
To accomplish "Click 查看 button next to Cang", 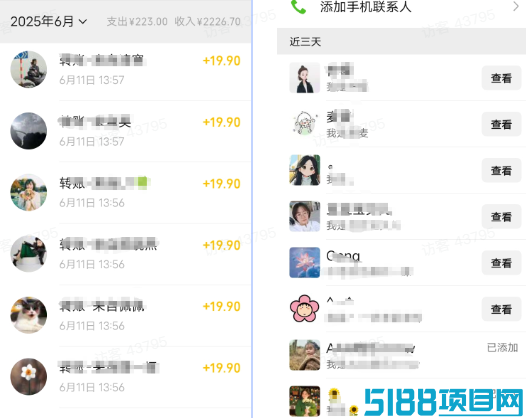I will [501, 263].
